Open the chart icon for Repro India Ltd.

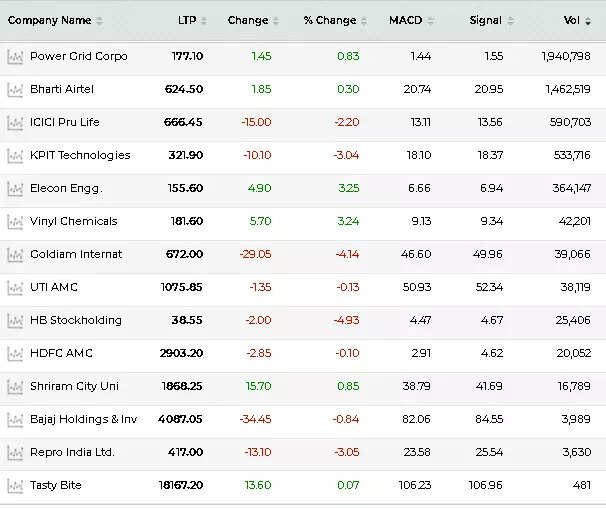click(15, 453)
